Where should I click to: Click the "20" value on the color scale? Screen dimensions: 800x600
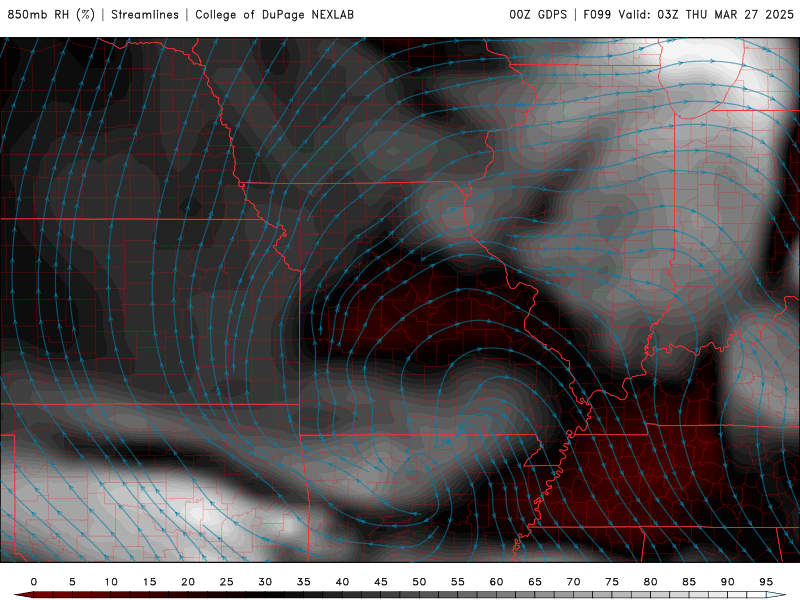point(188,582)
